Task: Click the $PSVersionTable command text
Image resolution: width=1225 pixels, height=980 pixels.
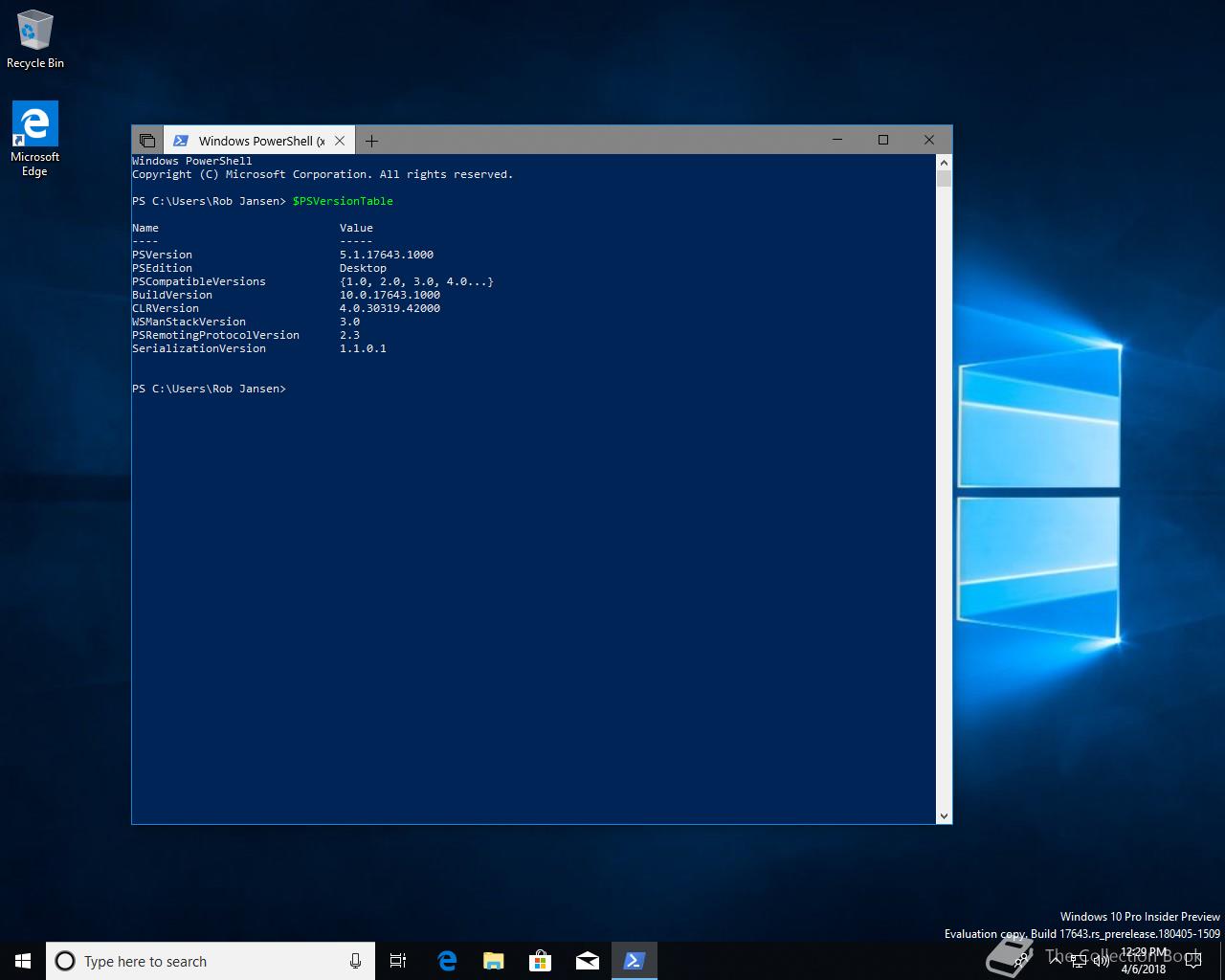Action: coord(343,201)
